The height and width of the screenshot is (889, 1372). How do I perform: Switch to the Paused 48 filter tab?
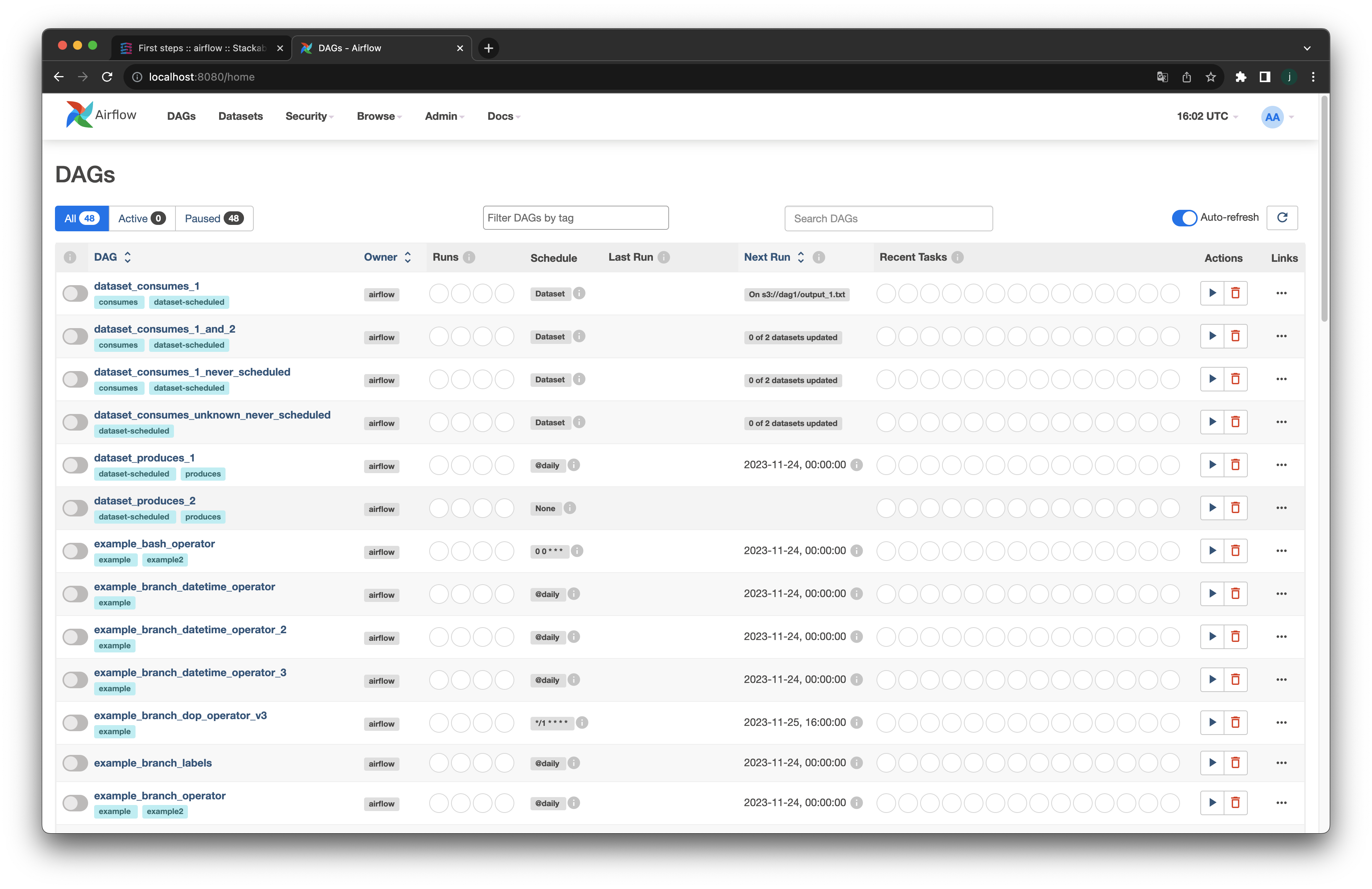214,218
